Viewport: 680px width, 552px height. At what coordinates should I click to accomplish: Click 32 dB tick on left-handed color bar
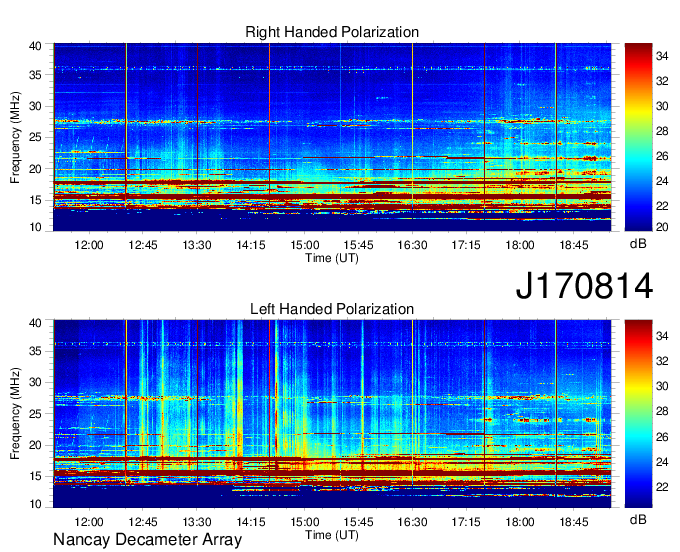[x=662, y=361]
